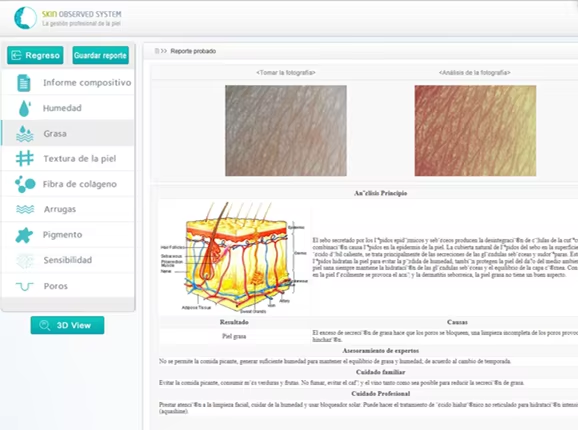Viewport: 578px width, 430px height.
Task: Click the Humedad water drop icon
Action: 24,108
